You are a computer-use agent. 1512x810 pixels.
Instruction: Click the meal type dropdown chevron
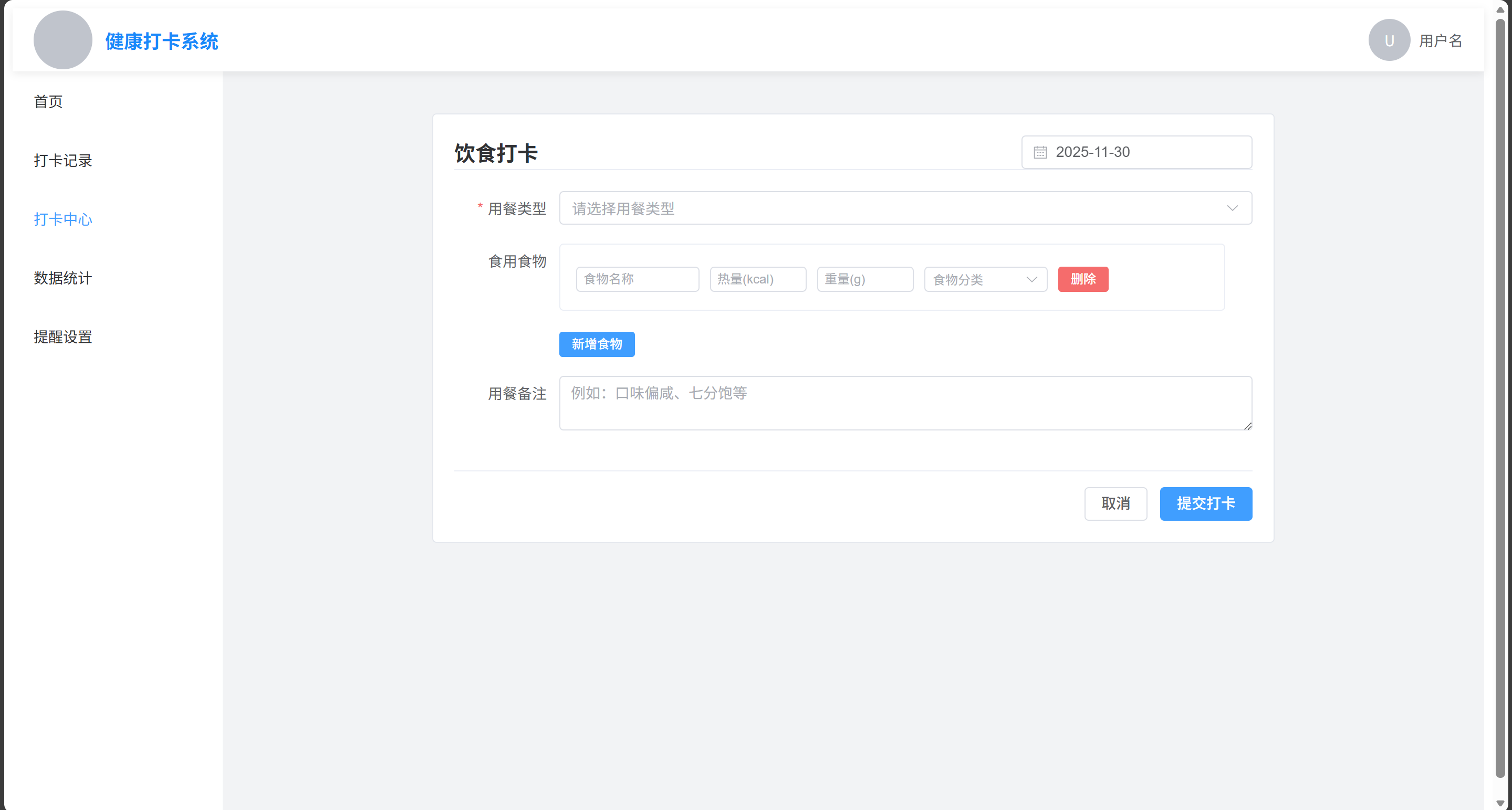pyautogui.click(x=1232, y=208)
